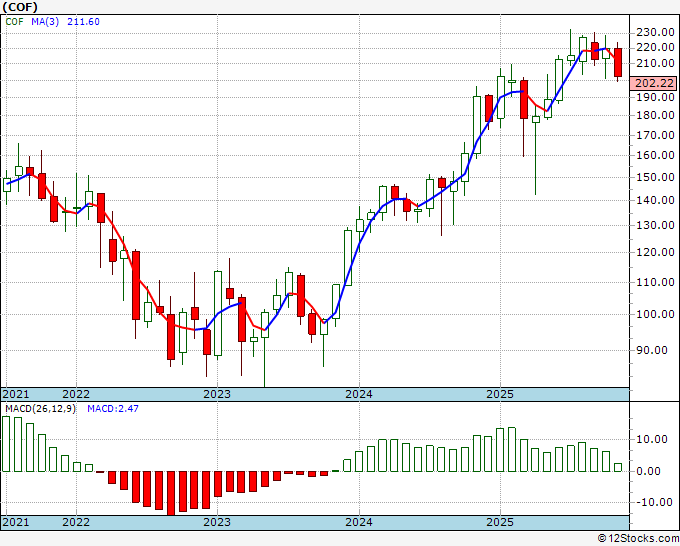Viewport: 680px width, 546px height.
Task: Click 2025 on the MACD timeline
Action: coord(500,522)
